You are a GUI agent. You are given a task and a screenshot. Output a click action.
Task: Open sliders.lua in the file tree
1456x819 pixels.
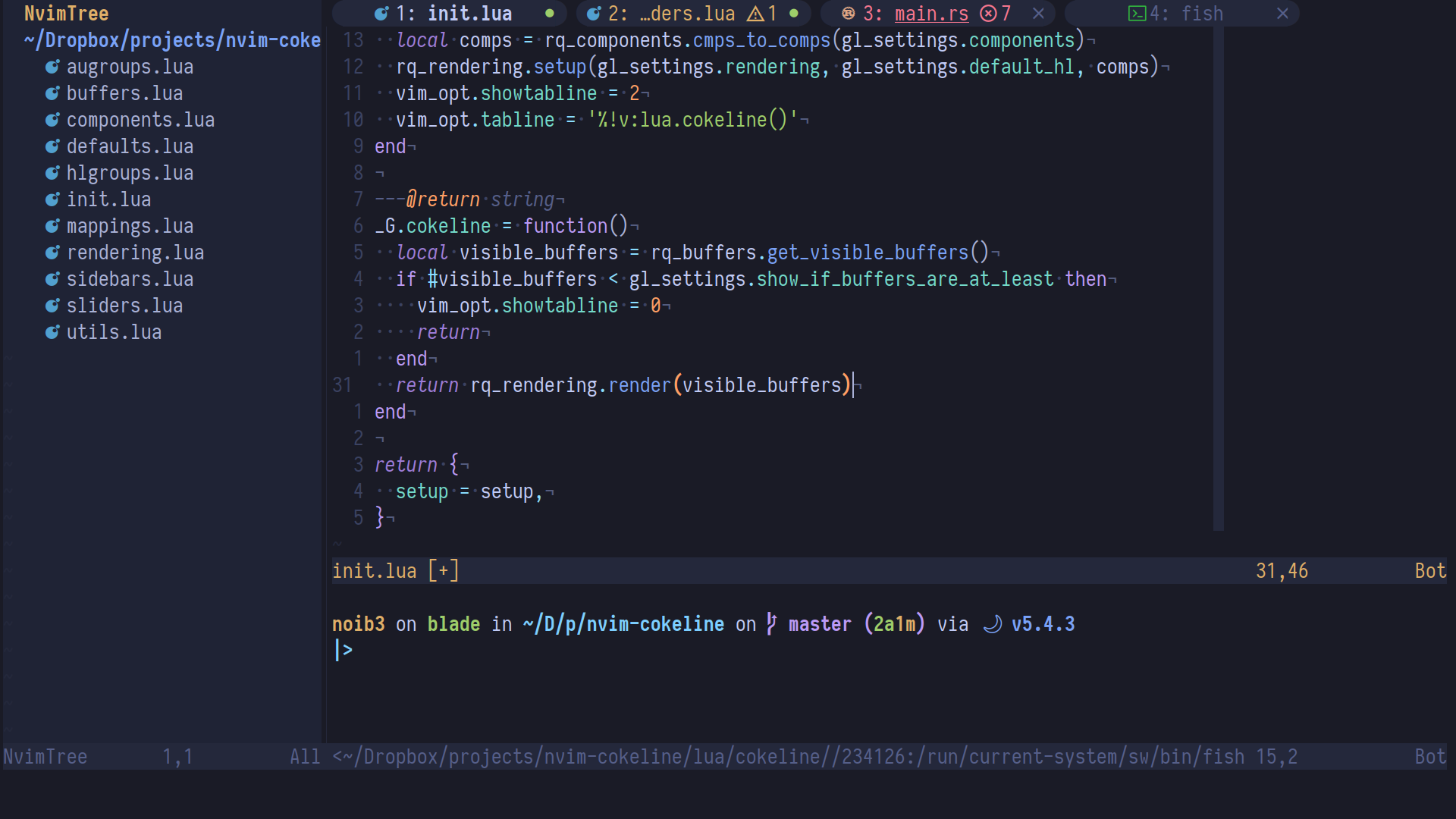pos(124,306)
